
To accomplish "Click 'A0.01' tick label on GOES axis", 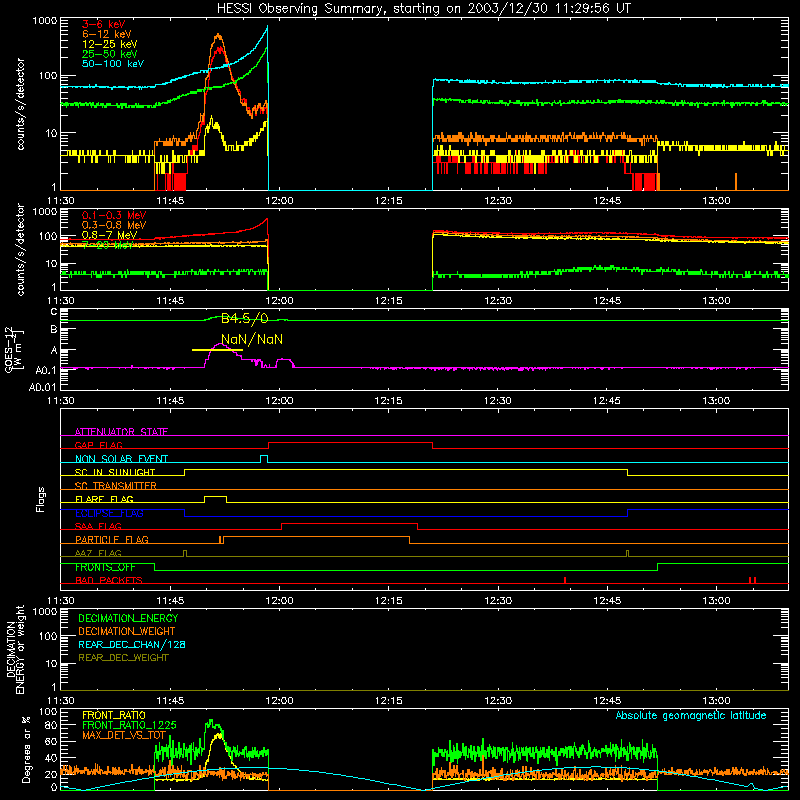I will [x=42, y=388].
